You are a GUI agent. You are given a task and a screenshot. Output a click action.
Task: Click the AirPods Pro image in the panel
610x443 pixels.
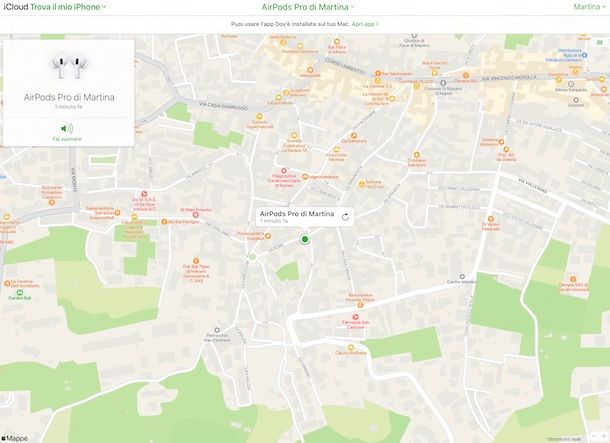coord(69,67)
